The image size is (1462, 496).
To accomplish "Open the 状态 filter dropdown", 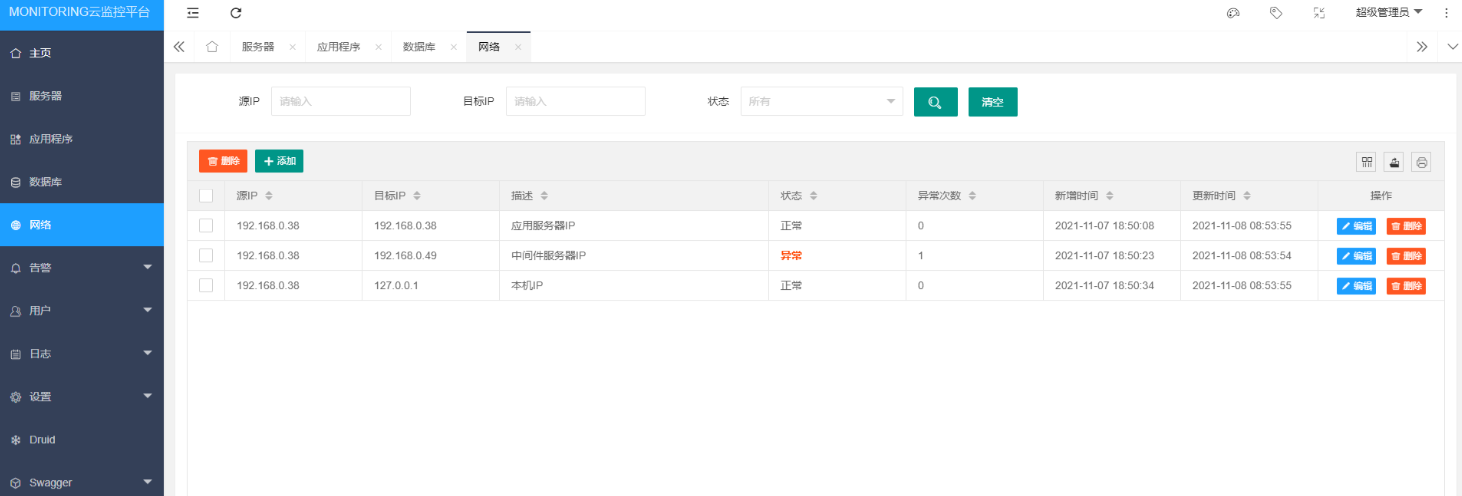I will click(822, 102).
